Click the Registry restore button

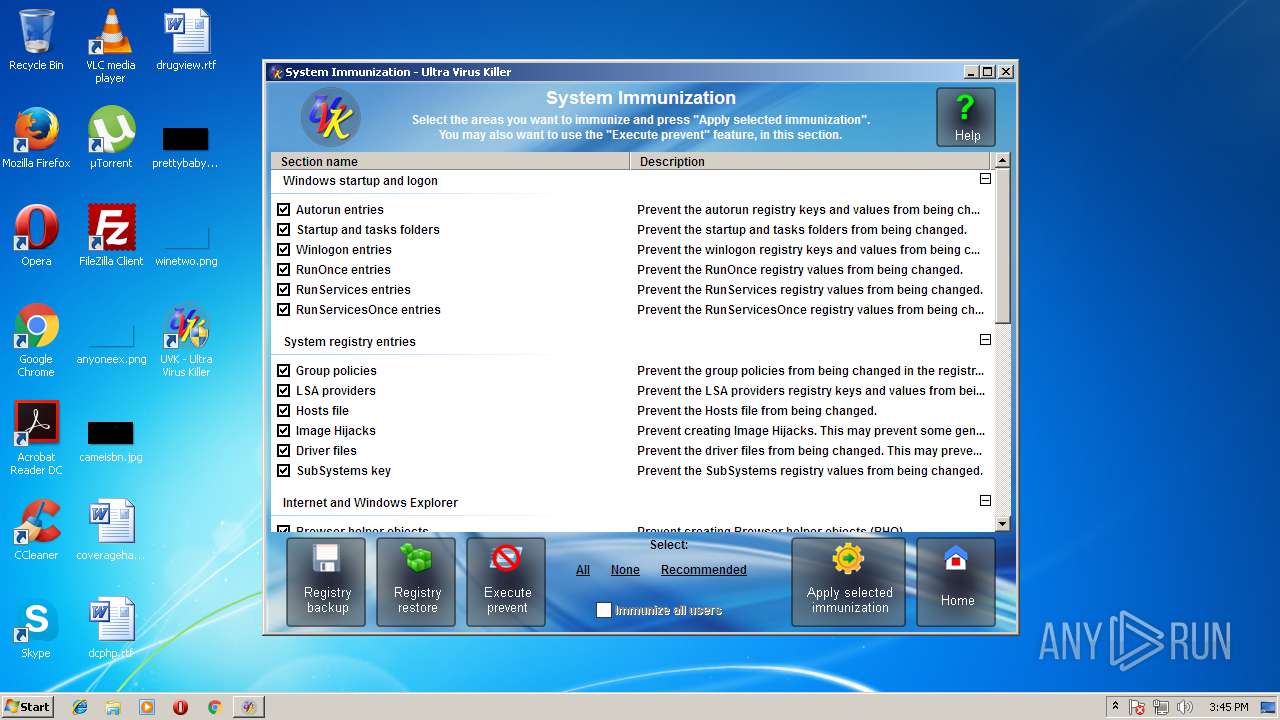[416, 582]
